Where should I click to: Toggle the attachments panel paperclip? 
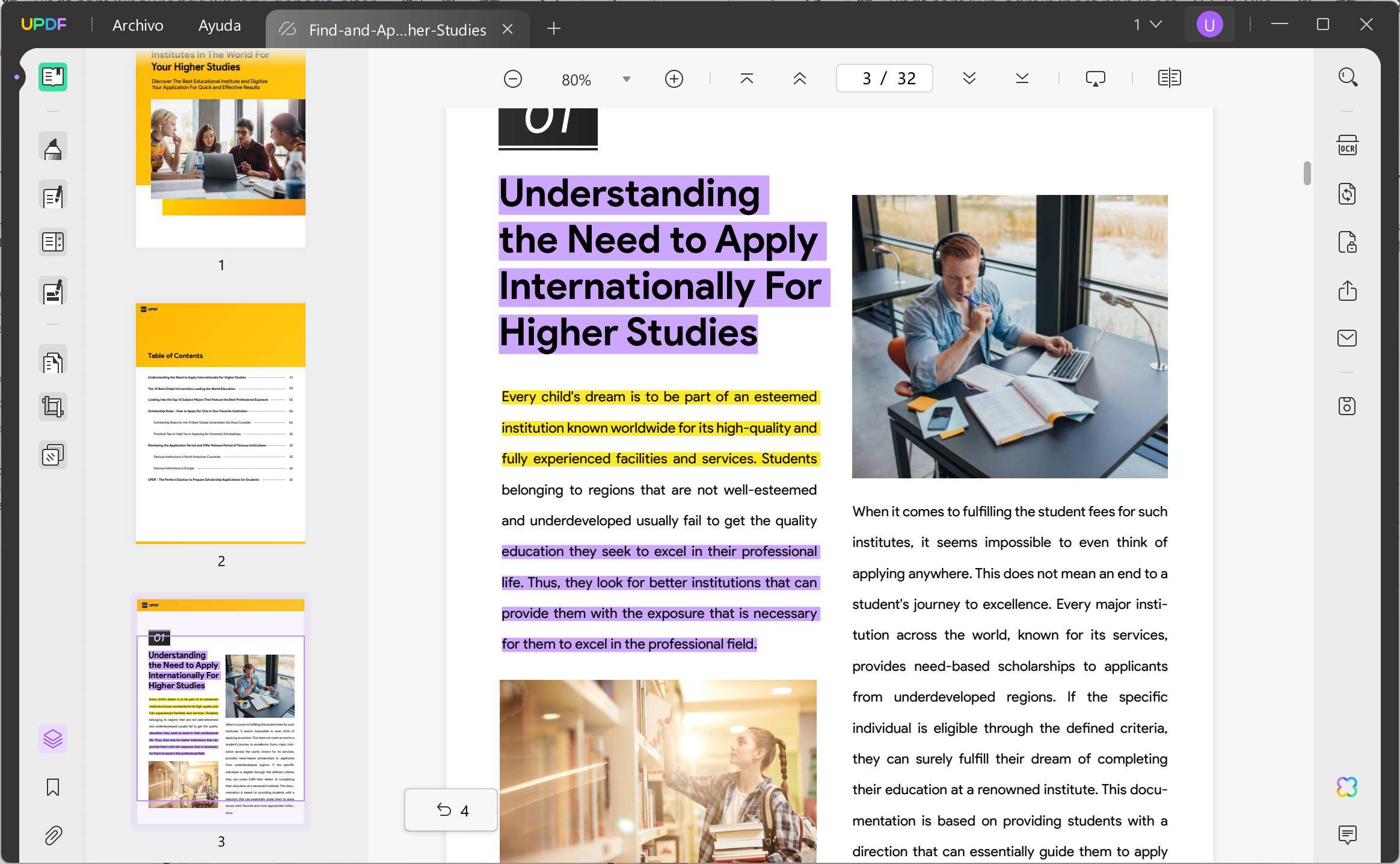53,835
